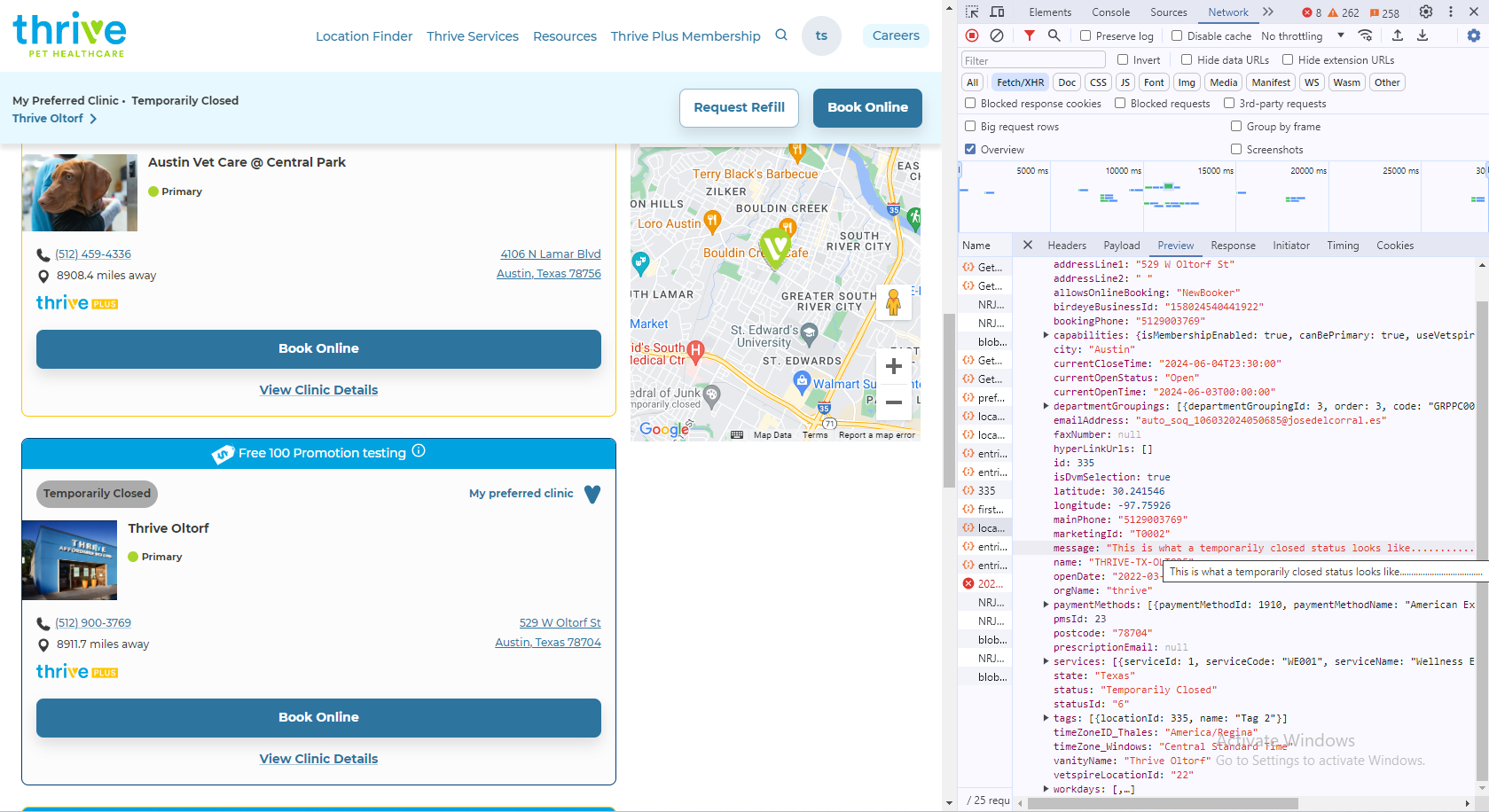Viewport: 1489px width, 812px height.
Task: Click the export HAR download icon
Action: point(1422,35)
